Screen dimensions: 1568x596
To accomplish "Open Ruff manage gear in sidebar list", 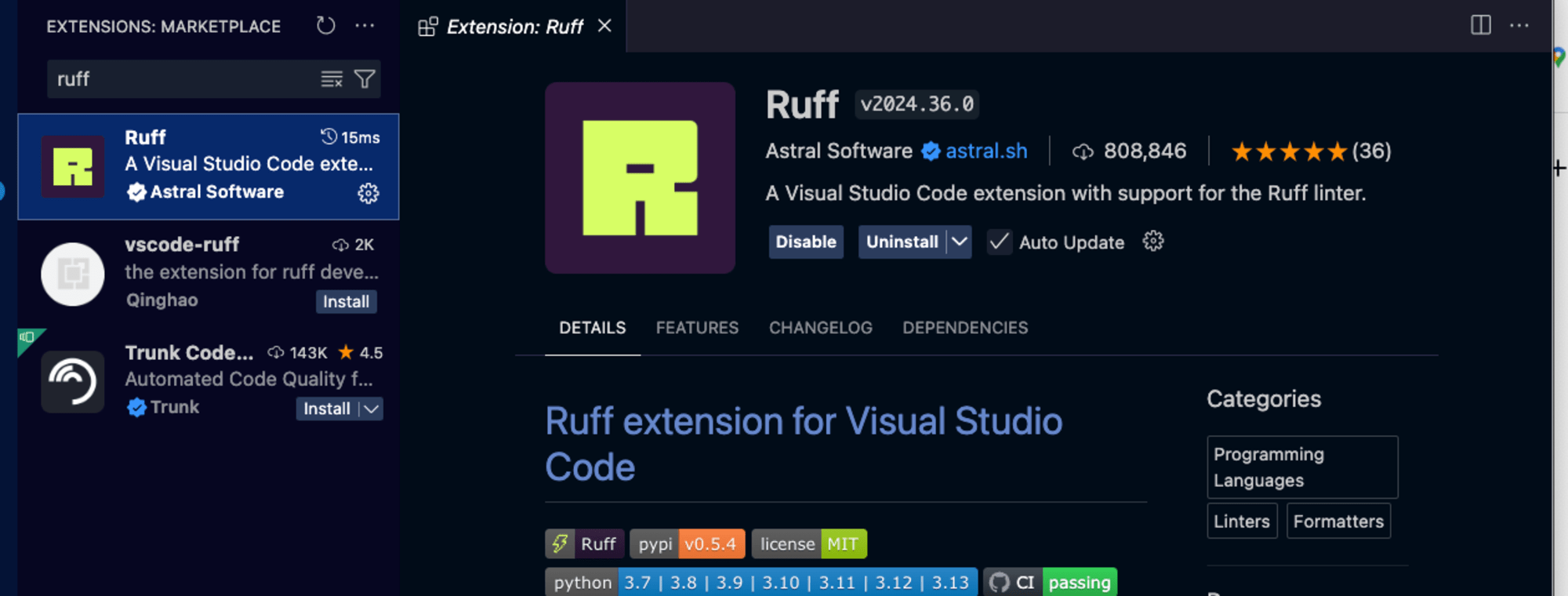I will [368, 193].
